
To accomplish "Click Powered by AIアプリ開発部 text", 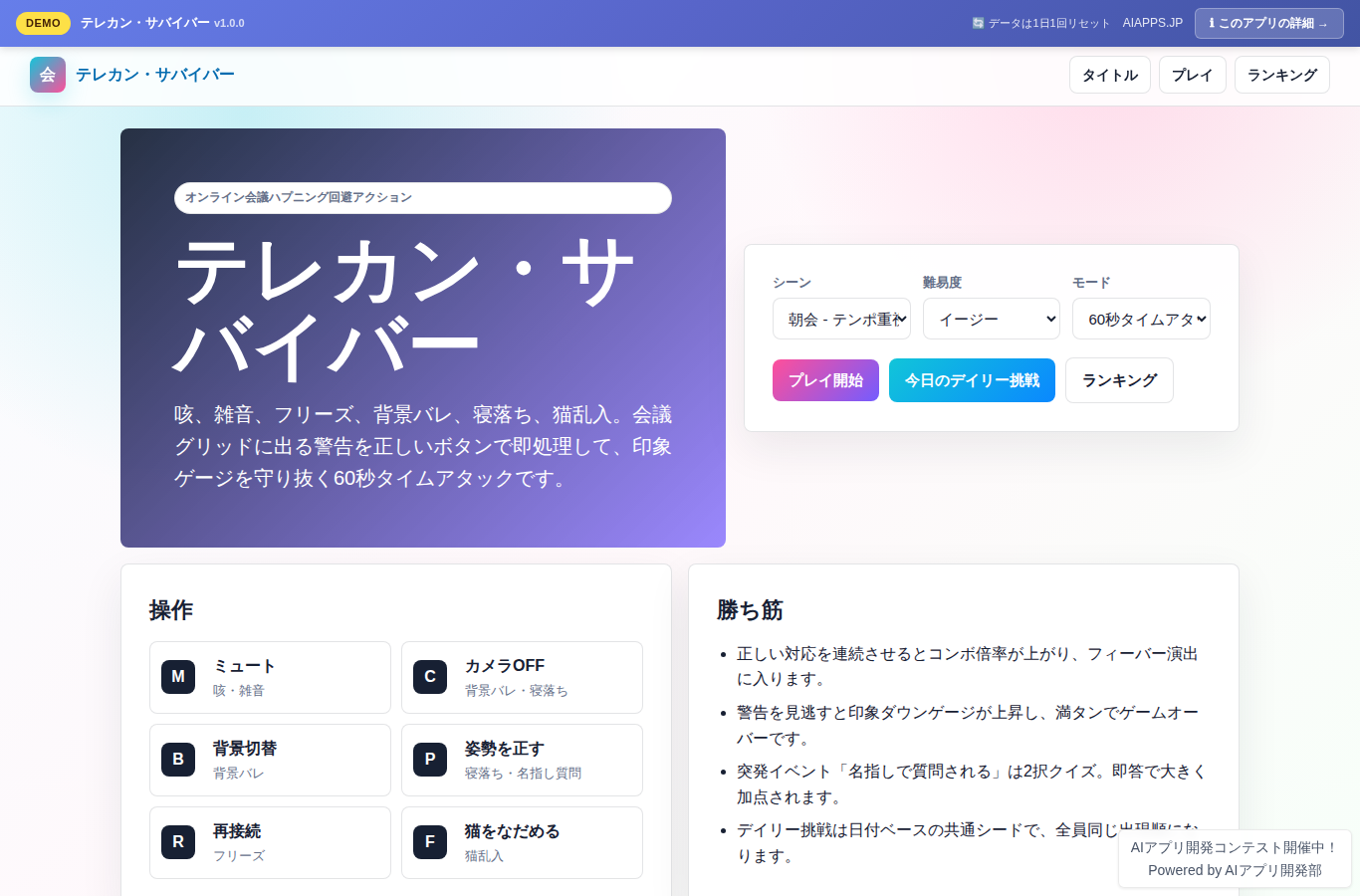I will click(x=1235, y=870).
